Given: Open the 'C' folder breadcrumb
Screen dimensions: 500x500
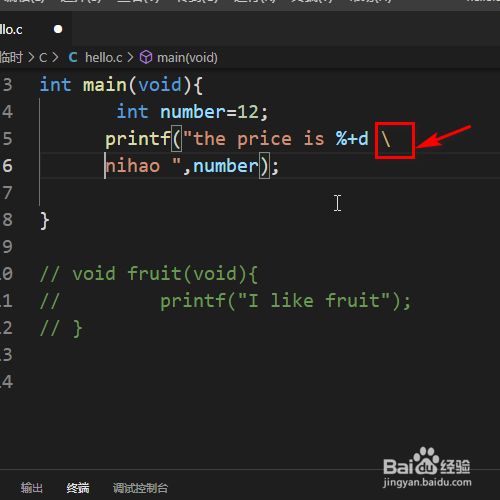Looking at the screenshot, I should [43, 58].
